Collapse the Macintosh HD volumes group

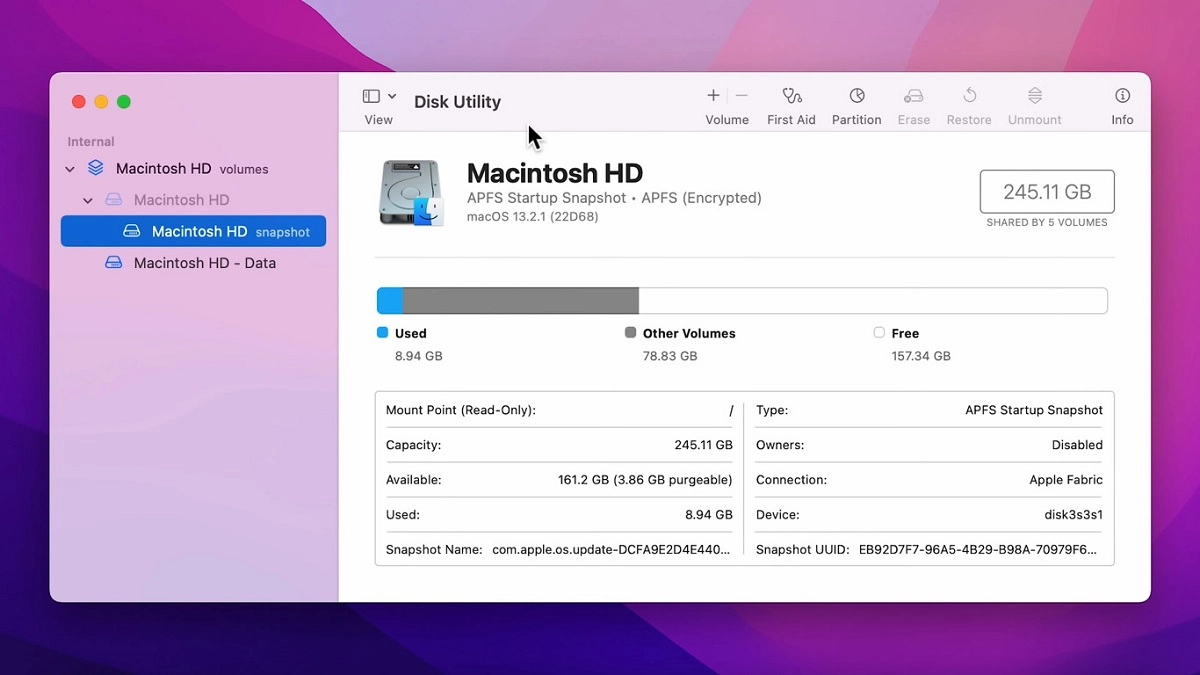pos(69,169)
